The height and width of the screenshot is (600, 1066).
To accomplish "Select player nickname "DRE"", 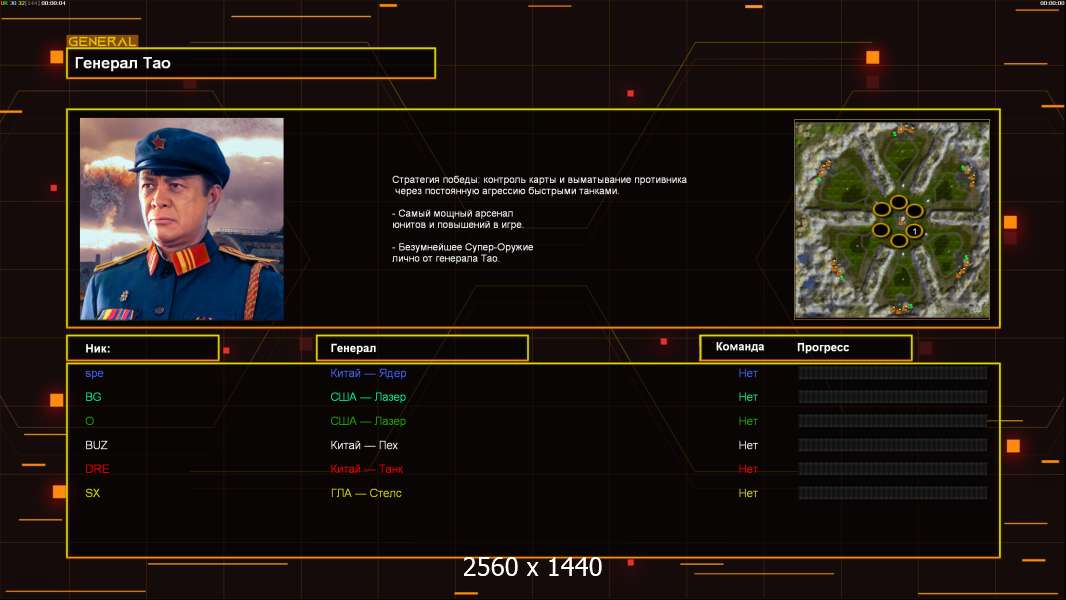I will 97,469.
